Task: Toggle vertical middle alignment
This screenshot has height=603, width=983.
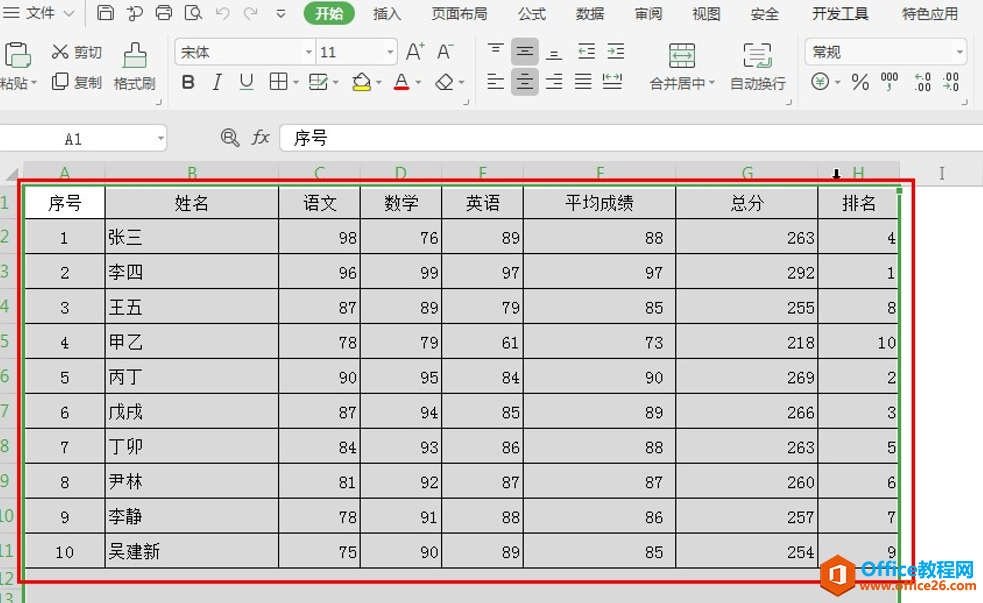Action: coord(525,51)
